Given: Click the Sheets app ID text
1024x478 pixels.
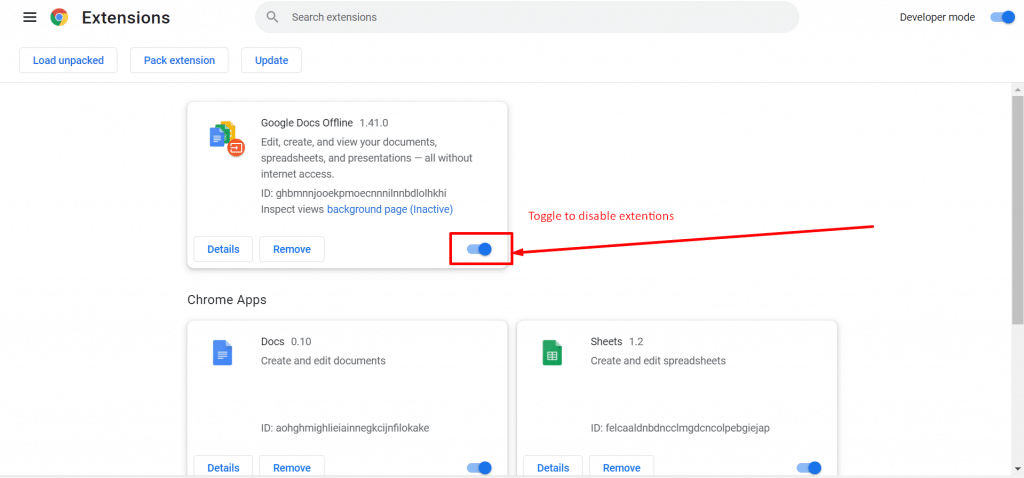Looking at the screenshot, I should 680,428.
